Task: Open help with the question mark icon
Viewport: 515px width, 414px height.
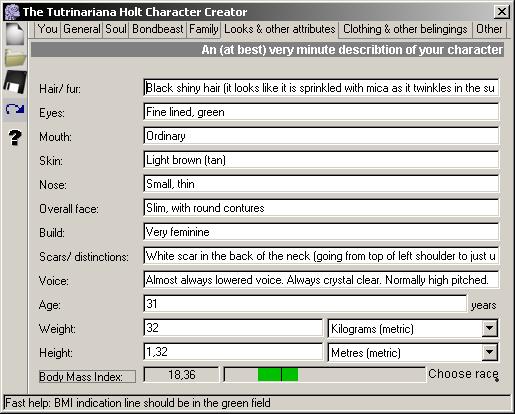Action: click(15, 137)
